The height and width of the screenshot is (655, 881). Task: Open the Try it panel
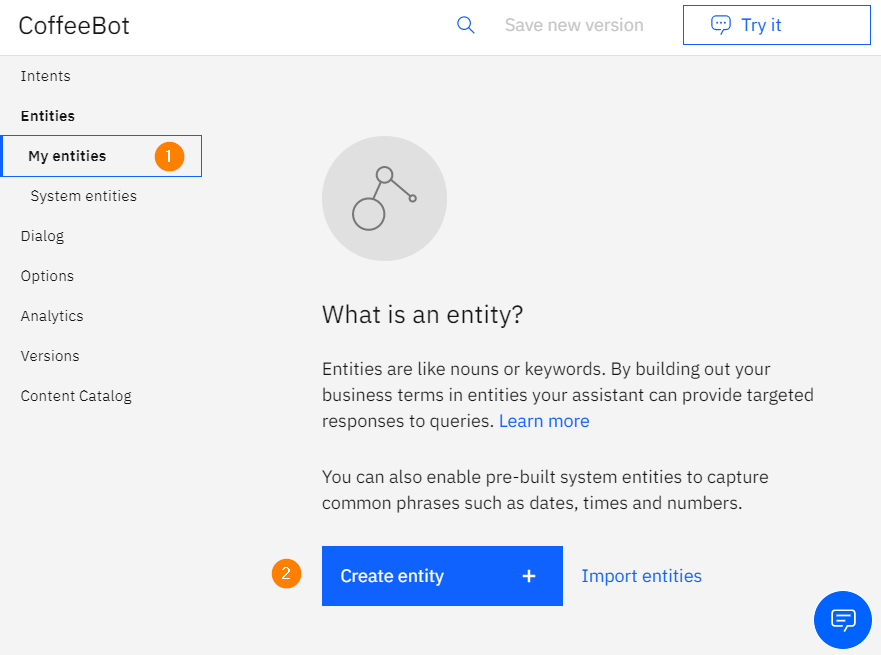776,25
